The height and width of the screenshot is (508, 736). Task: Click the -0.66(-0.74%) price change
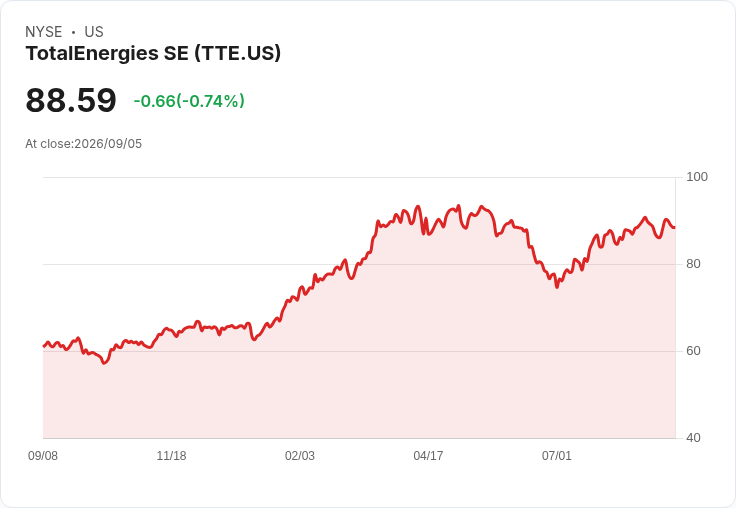click(189, 101)
